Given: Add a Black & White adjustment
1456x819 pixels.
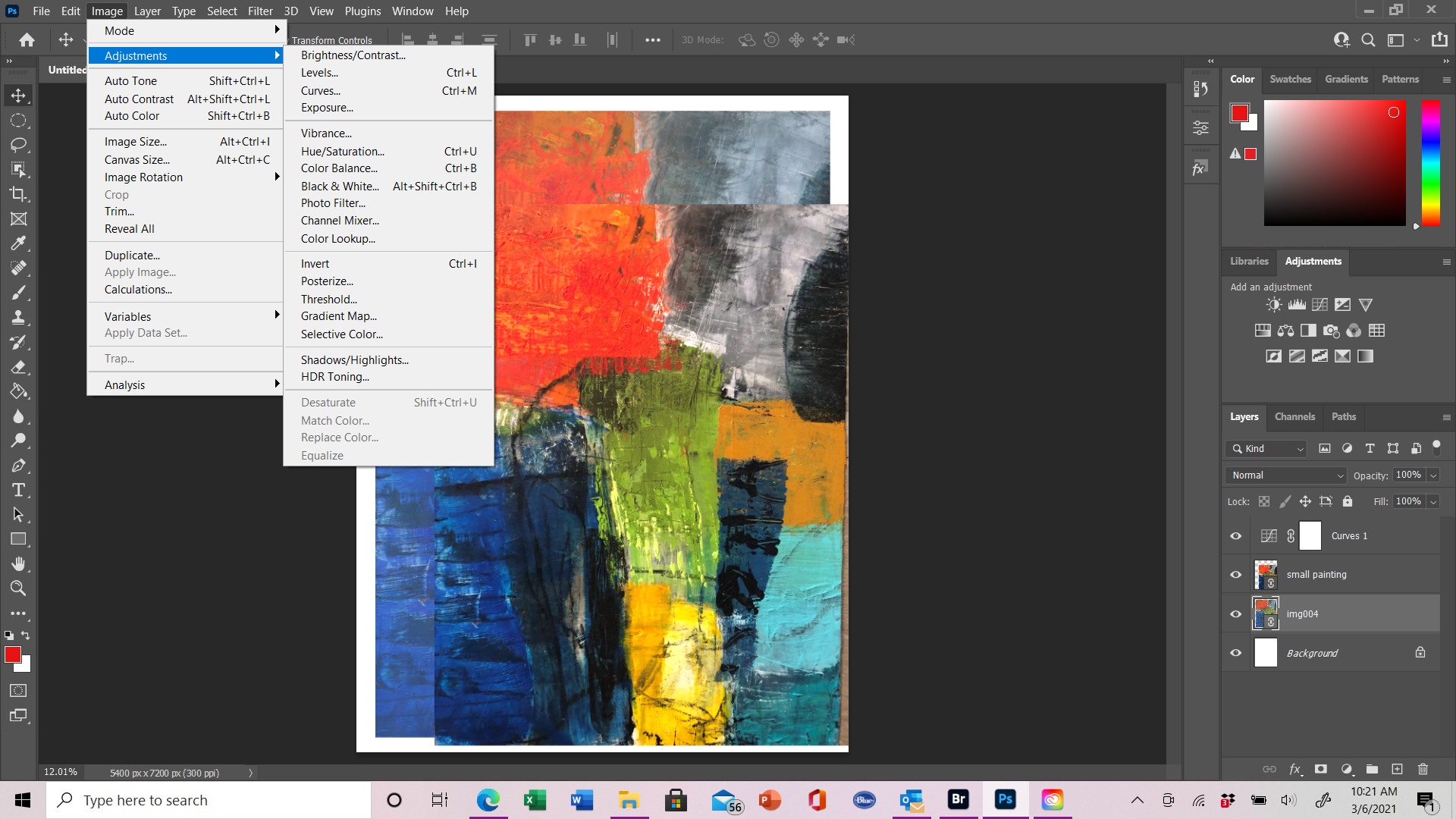Looking at the screenshot, I should [1307, 330].
